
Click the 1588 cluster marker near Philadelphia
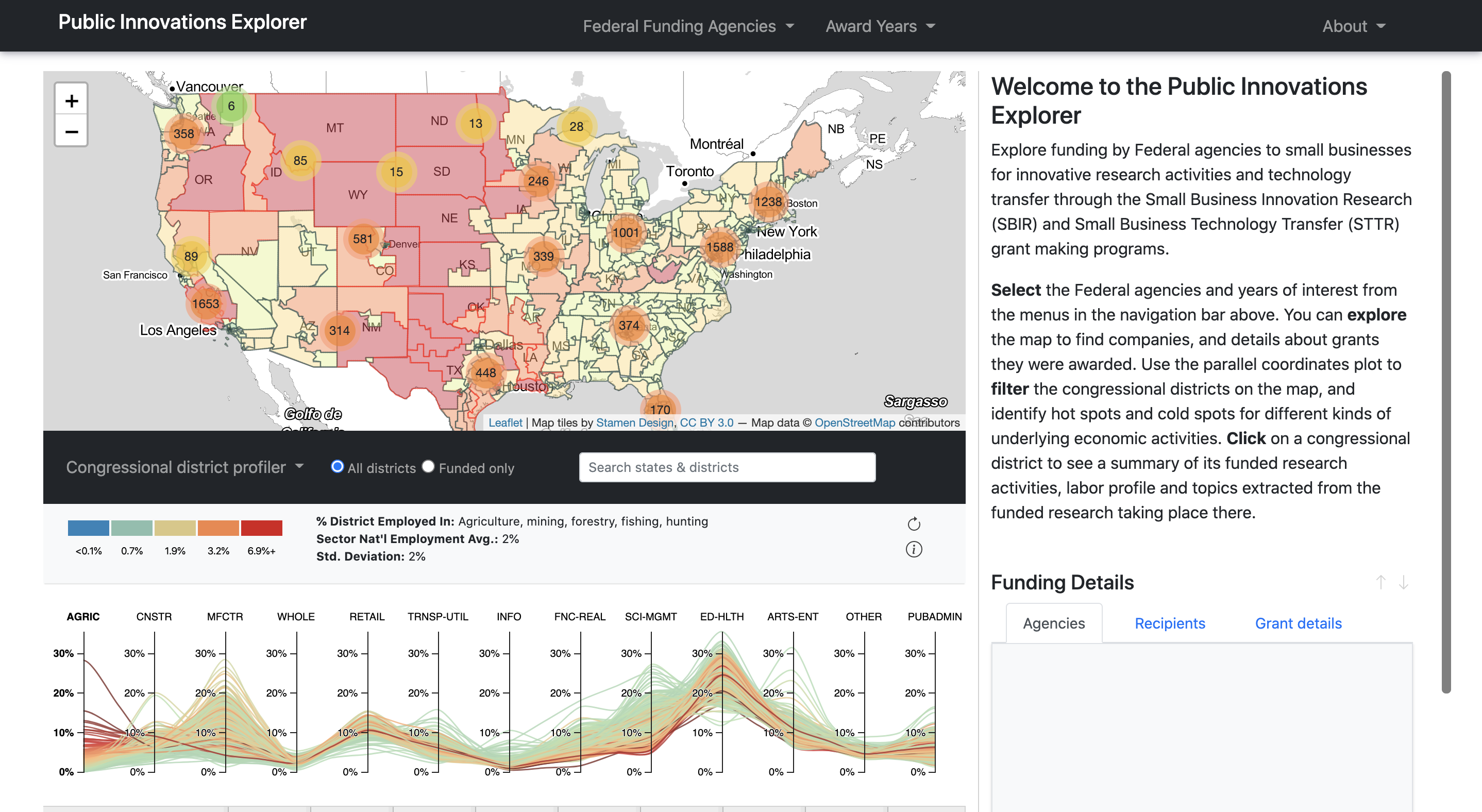tap(720, 247)
